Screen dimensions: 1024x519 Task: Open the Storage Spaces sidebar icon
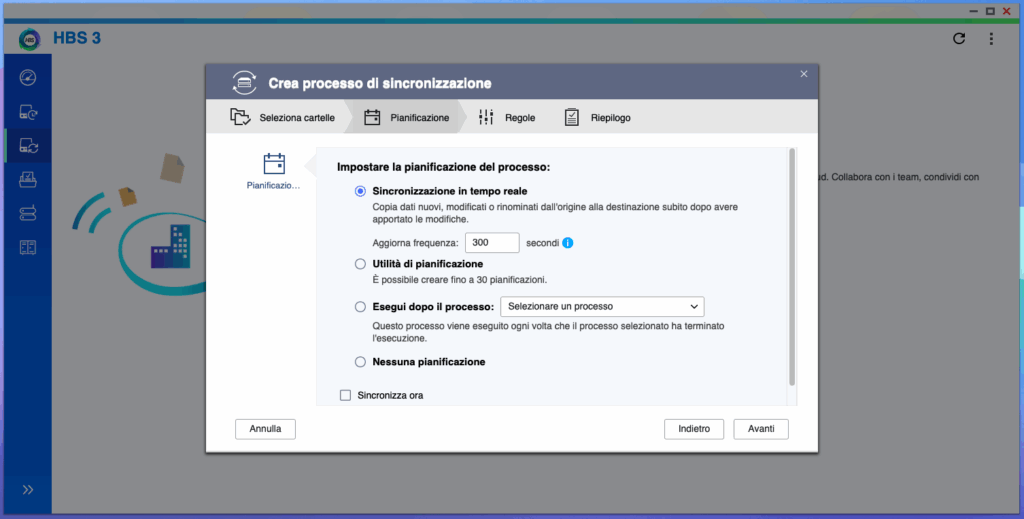click(x=28, y=180)
